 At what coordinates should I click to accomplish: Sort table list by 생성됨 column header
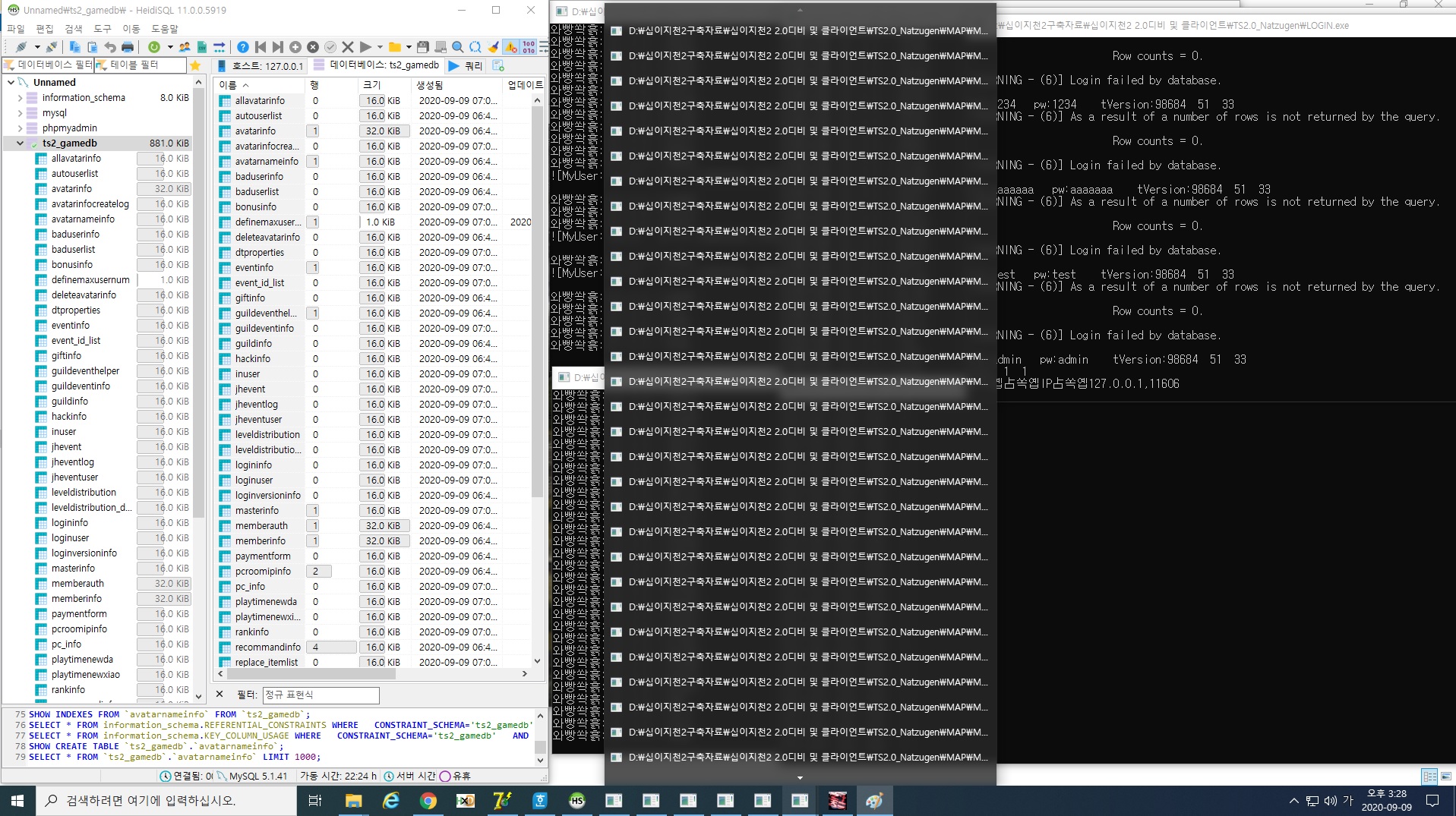click(x=456, y=85)
